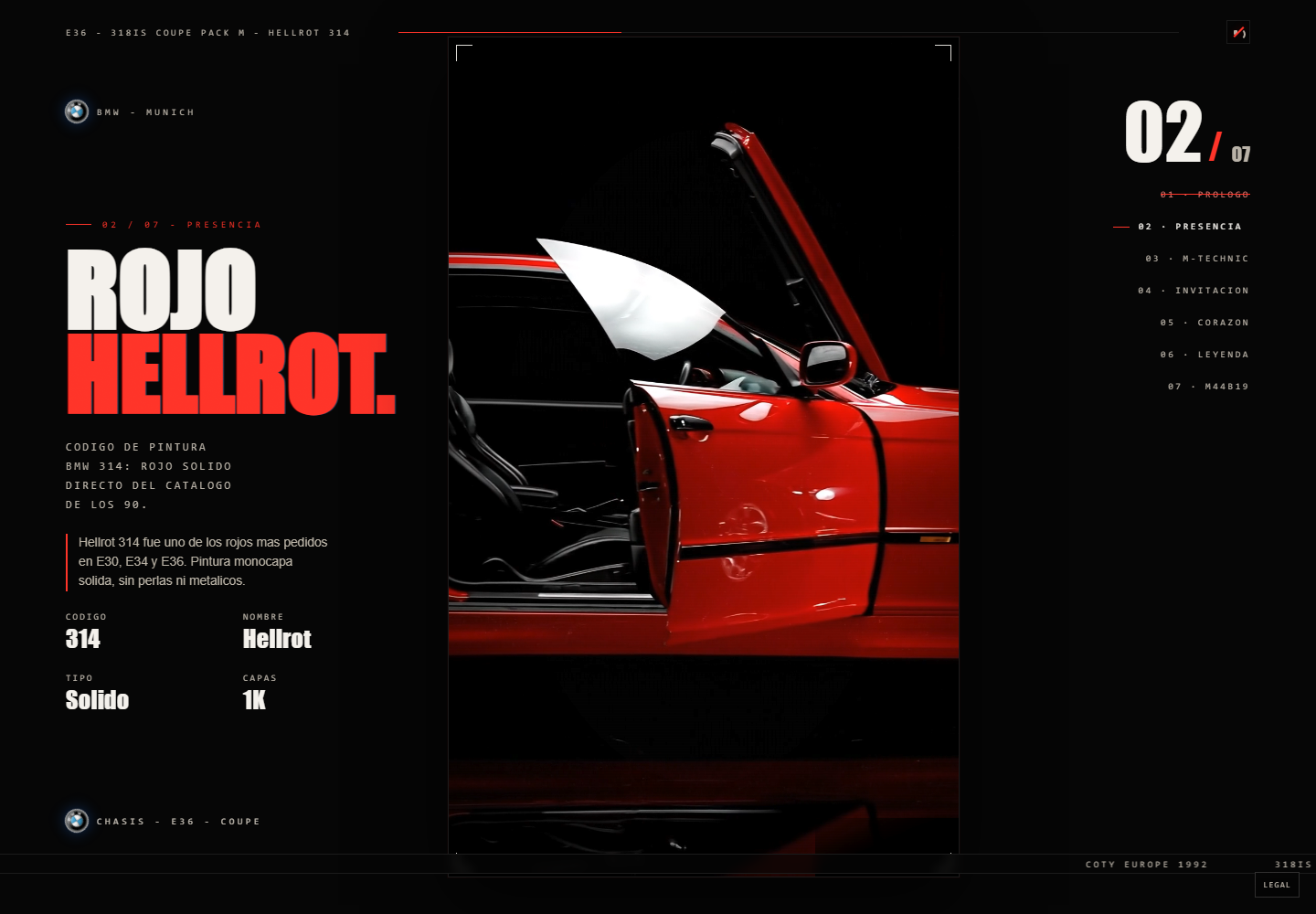This screenshot has height=914, width=1316.
Task: Toggle the muted sound icon
Action: [1238, 32]
